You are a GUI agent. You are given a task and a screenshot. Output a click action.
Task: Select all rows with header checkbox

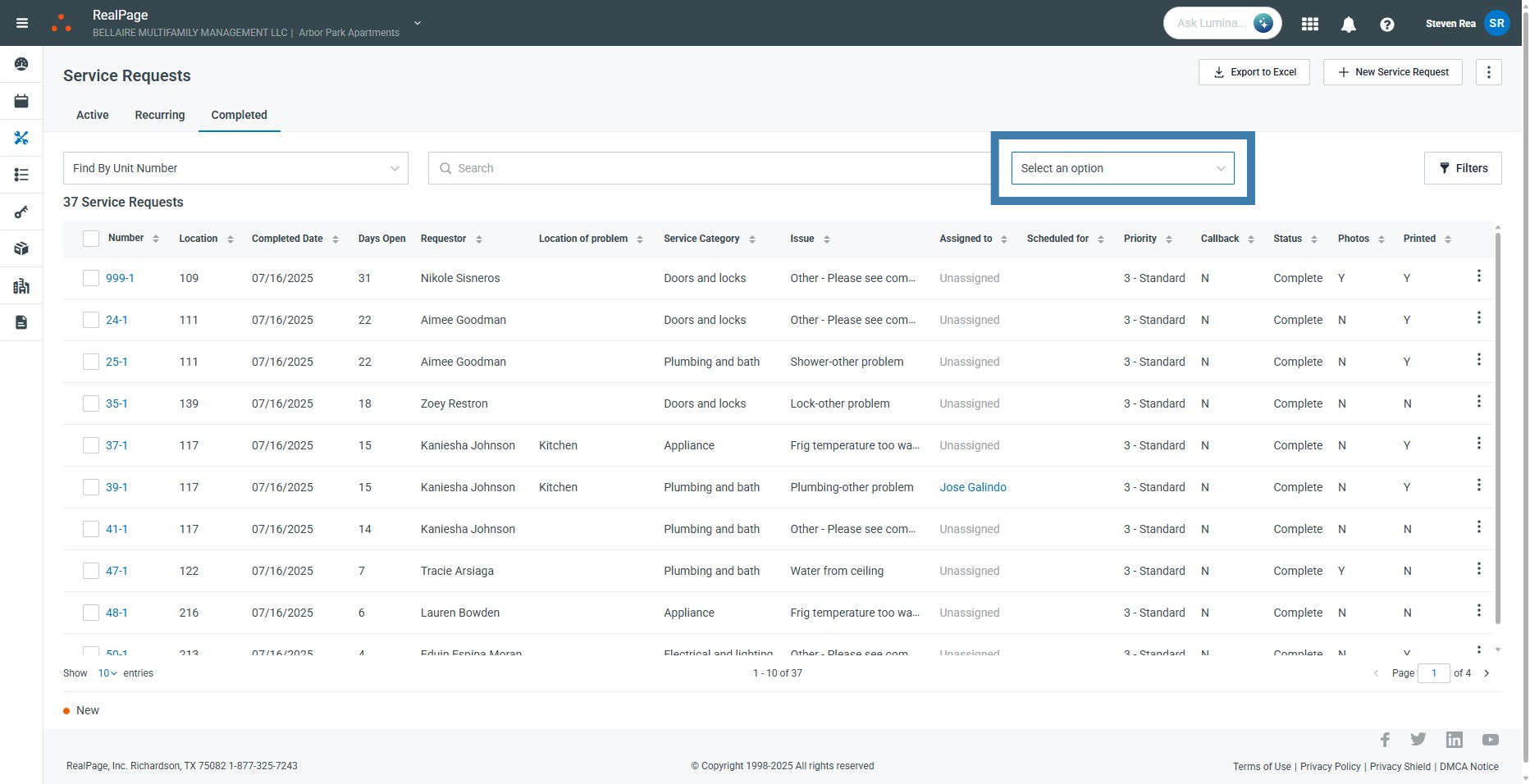point(91,239)
